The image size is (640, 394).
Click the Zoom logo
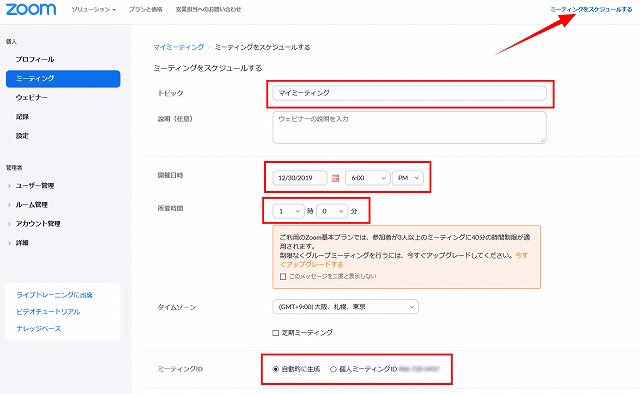(31, 9)
